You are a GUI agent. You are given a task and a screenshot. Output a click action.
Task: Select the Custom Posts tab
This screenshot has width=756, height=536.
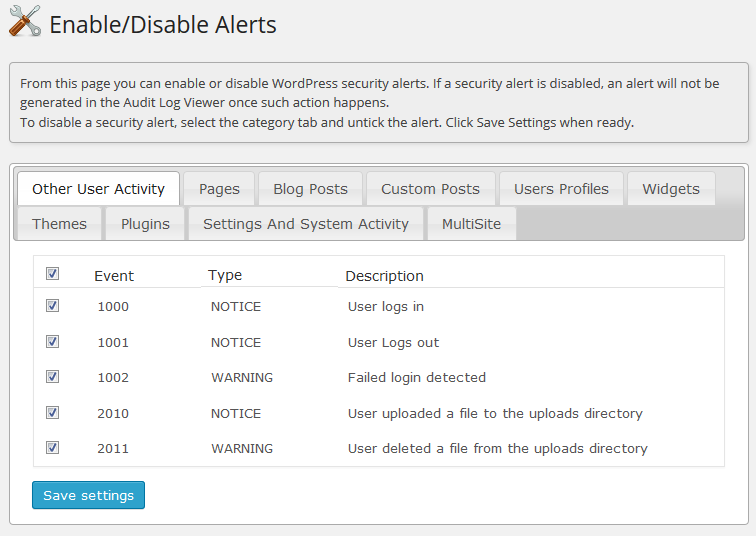point(430,188)
